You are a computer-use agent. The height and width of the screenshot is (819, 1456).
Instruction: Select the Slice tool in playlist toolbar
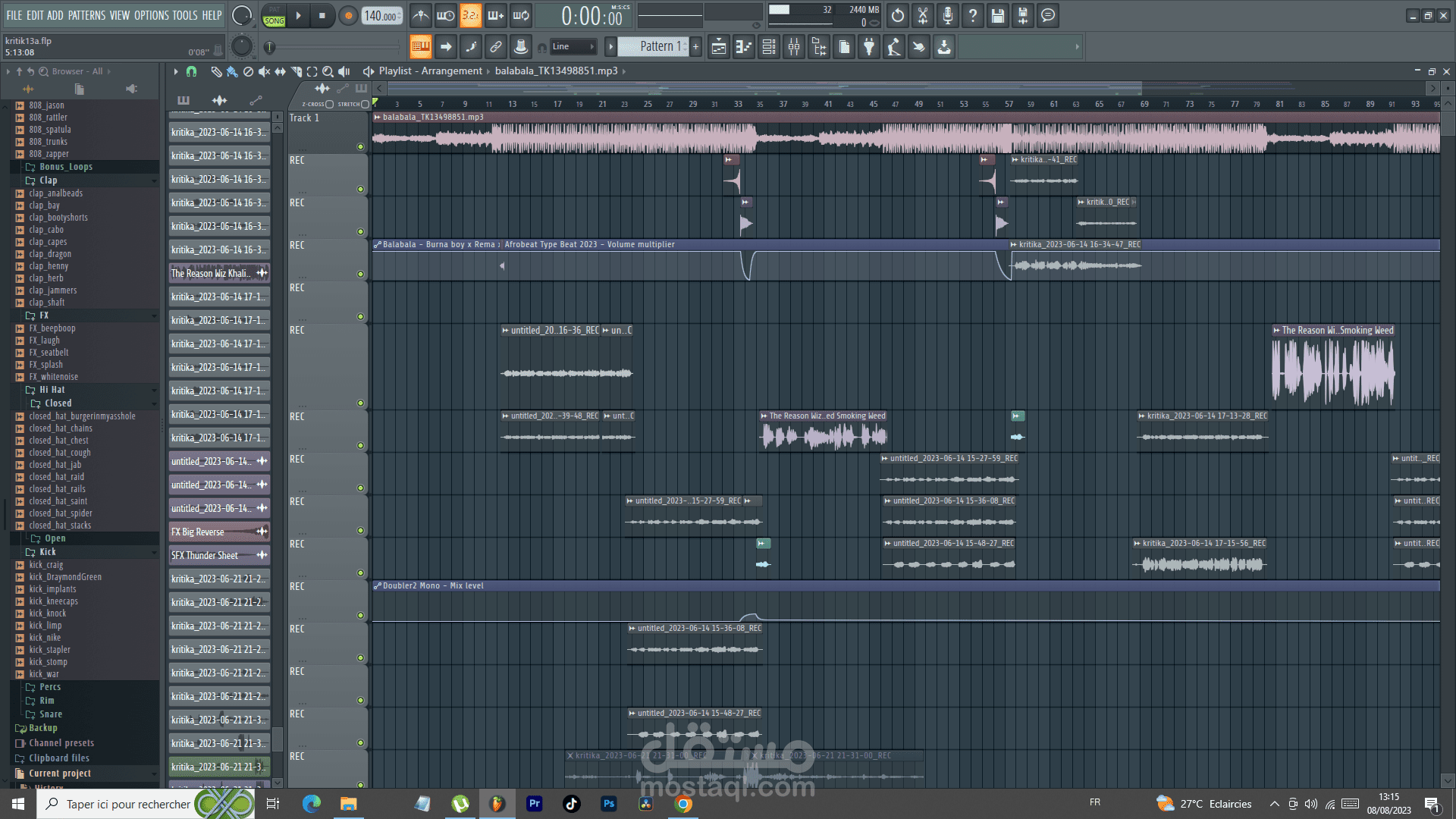tap(296, 71)
